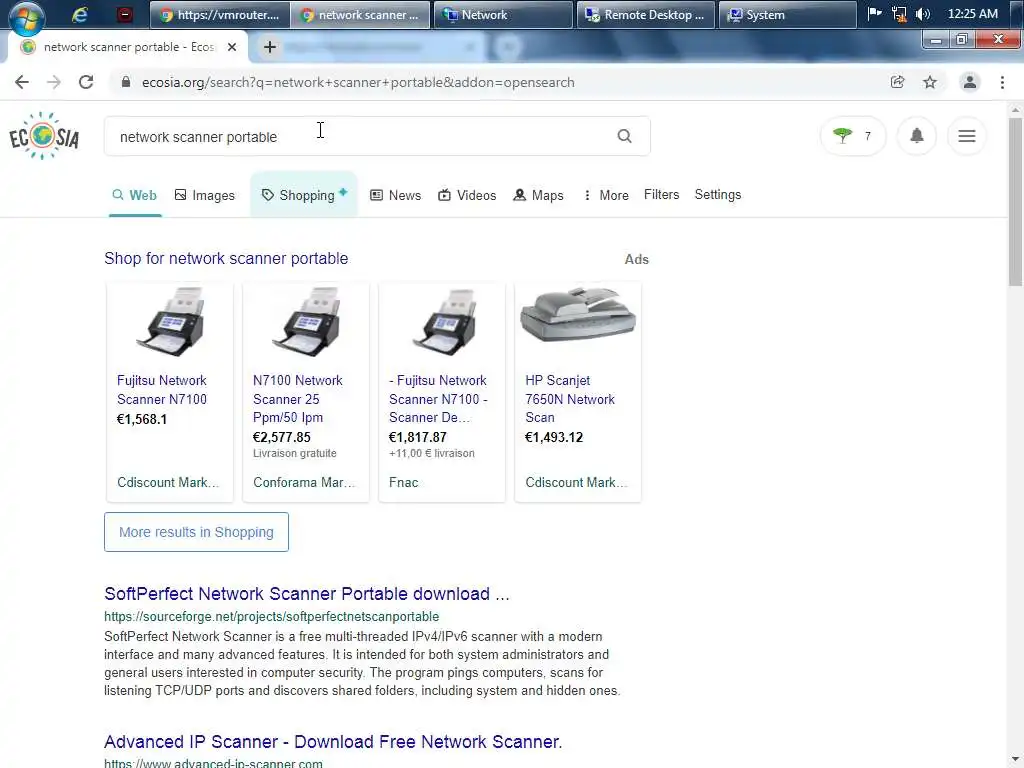
Task: Open the search Settings menu
Action: click(718, 195)
